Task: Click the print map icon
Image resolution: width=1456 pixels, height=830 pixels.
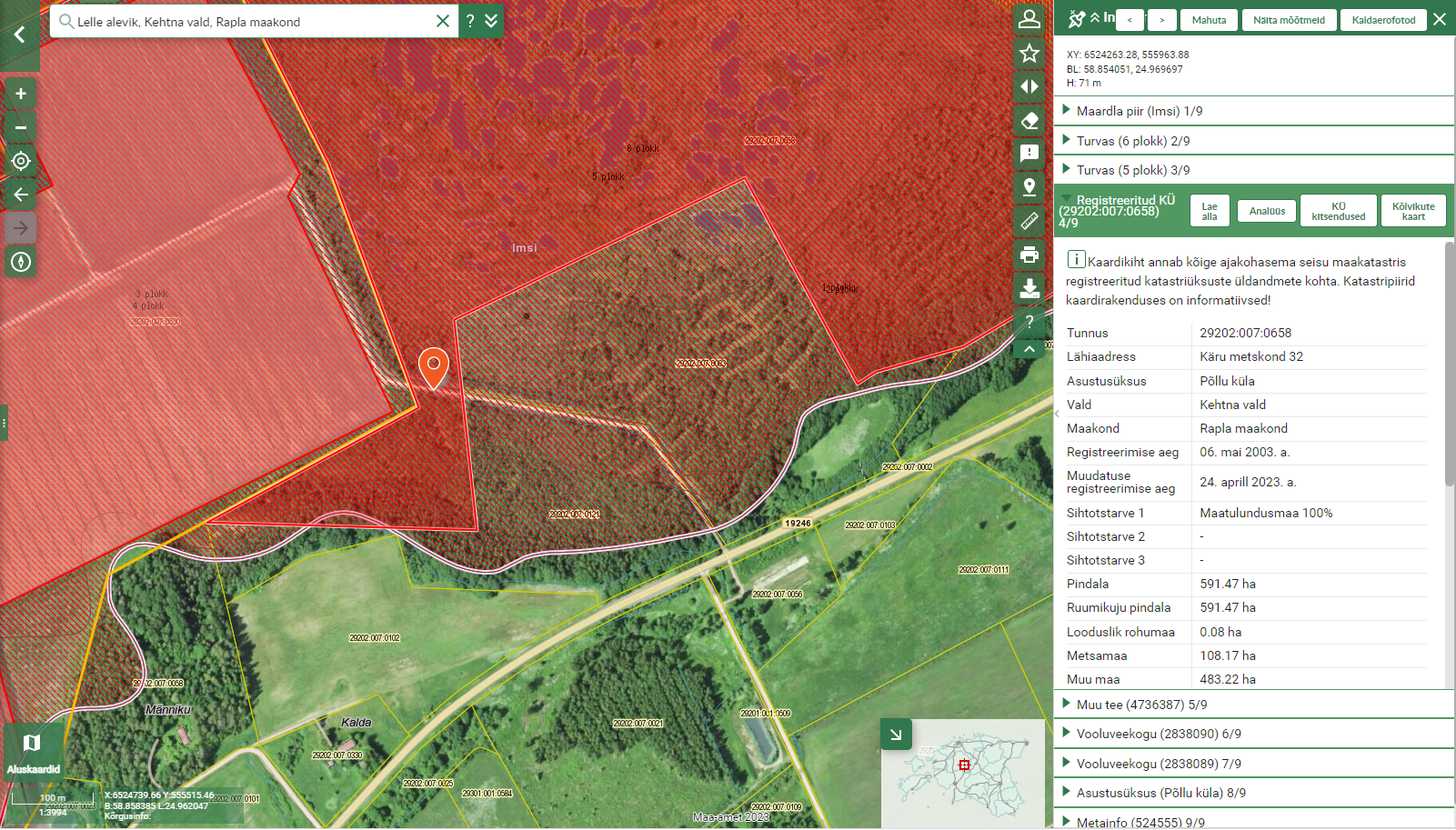Action: (1029, 255)
